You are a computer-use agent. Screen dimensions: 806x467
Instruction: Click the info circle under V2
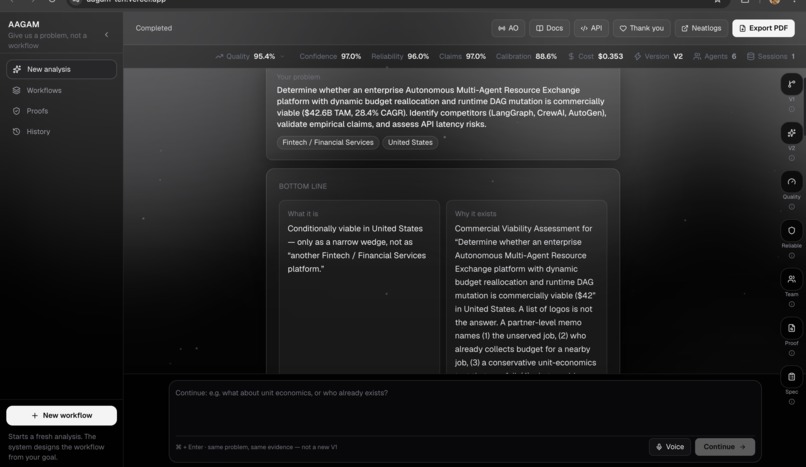pos(792,158)
